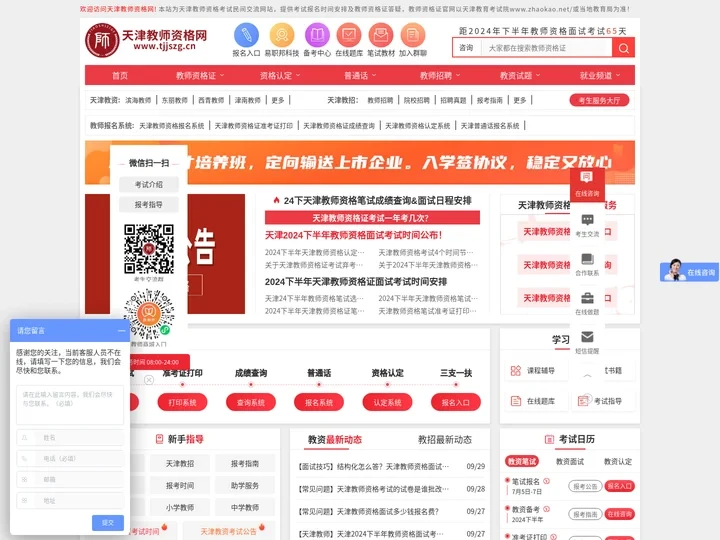Image resolution: width=720 pixels, height=540 pixels.
Task: Collapse floating sidebar with up chevron
Action: pyautogui.click(x=587, y=376)
